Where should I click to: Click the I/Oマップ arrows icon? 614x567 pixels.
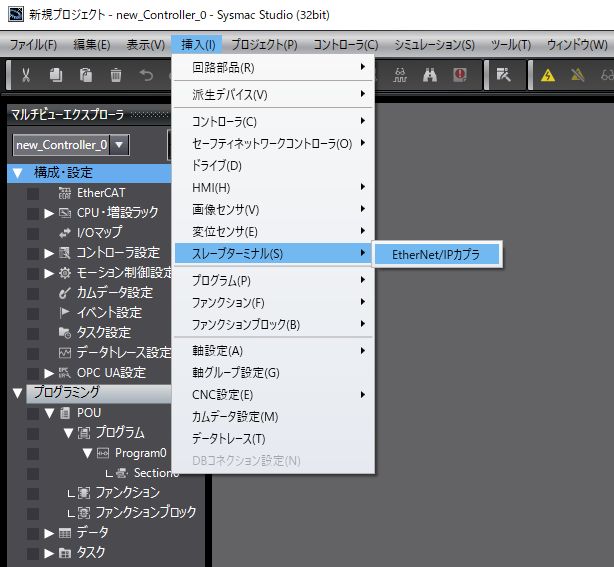[x=65, y=233]
